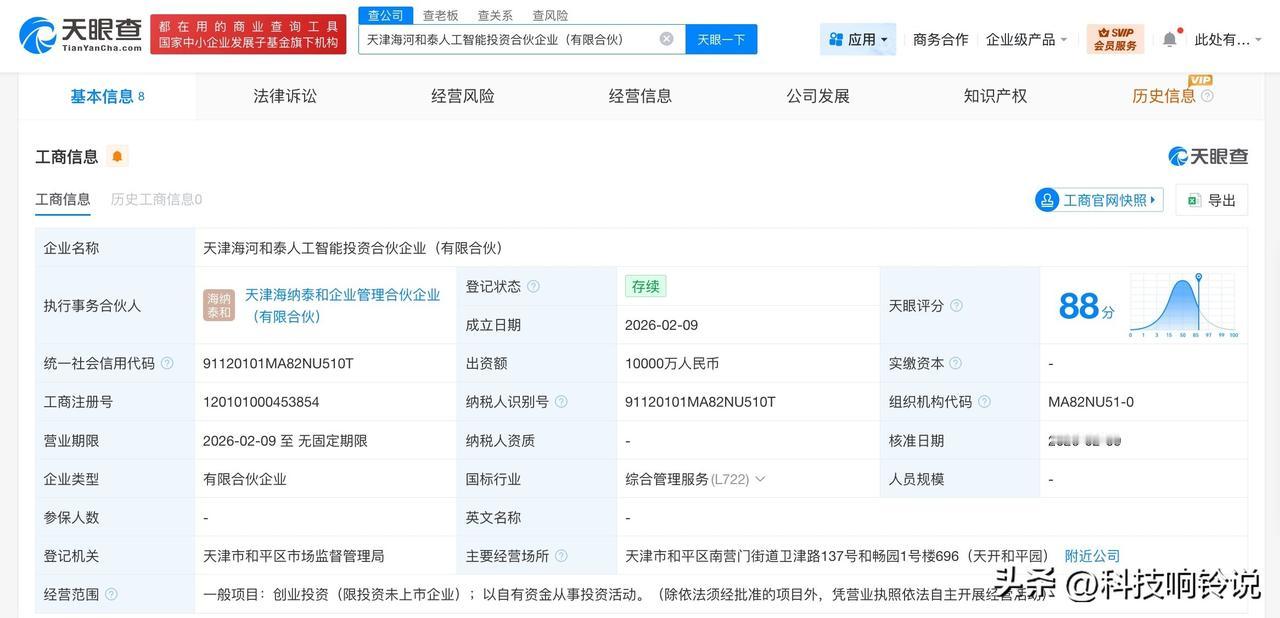1280x618 pixels.
Task: Click organization code MA82NU51-0
Action: tap(1091, 402)
